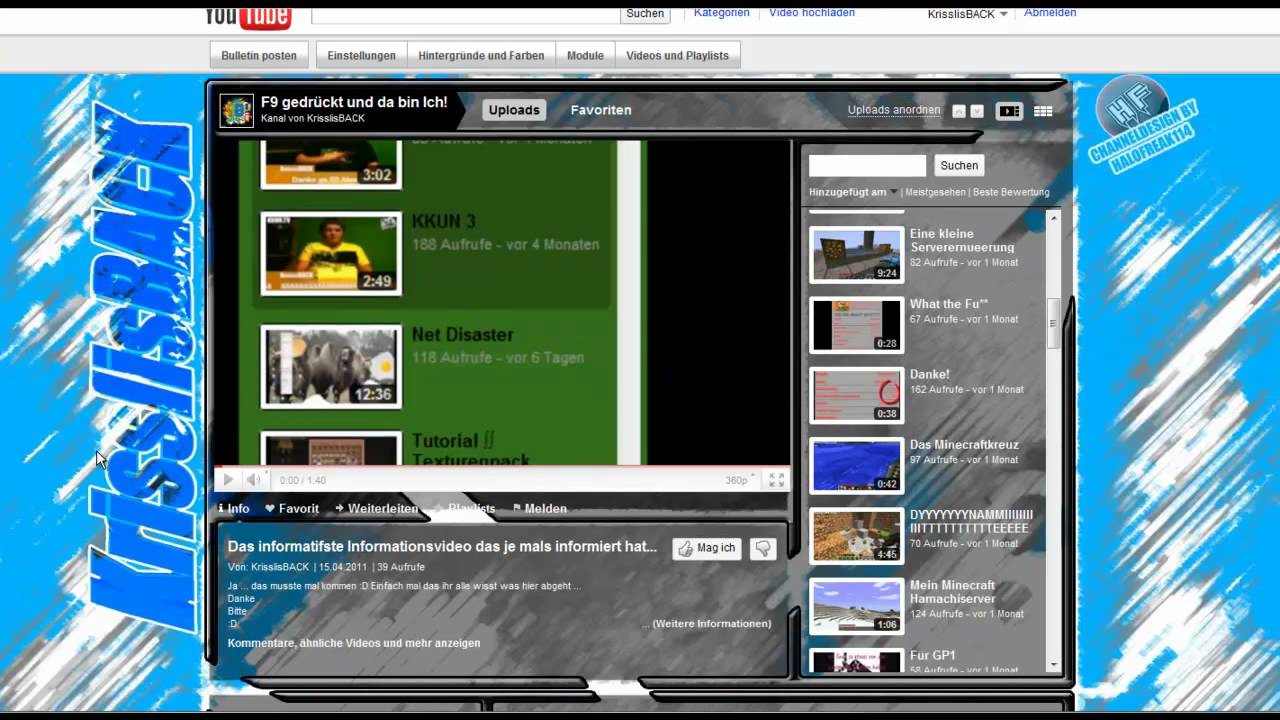
Task: Open the Info tab below the player
Action: click(234, 508)
